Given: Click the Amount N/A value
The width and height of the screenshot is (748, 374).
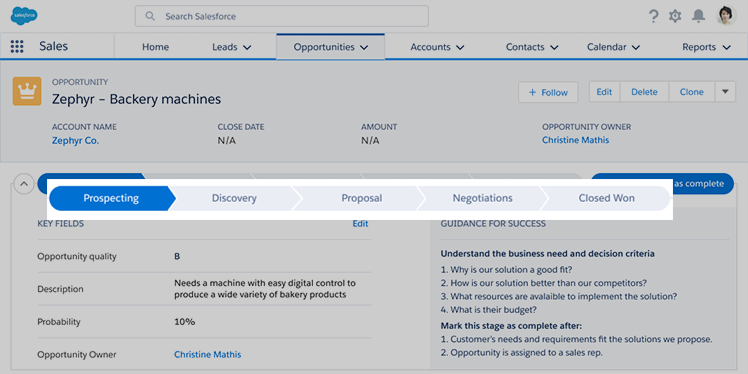Looking at the screenshot, I should coord(370,141).
